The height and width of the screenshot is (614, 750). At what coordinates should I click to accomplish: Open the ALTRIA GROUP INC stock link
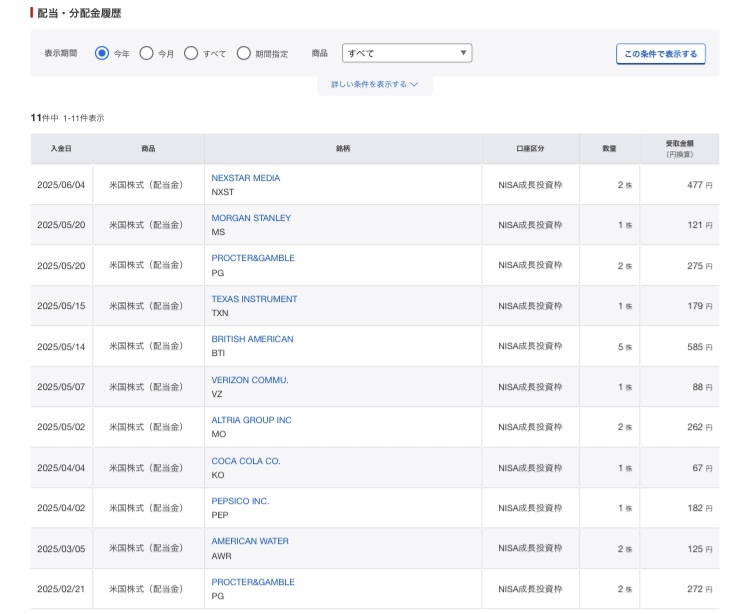tap(252, 420)
